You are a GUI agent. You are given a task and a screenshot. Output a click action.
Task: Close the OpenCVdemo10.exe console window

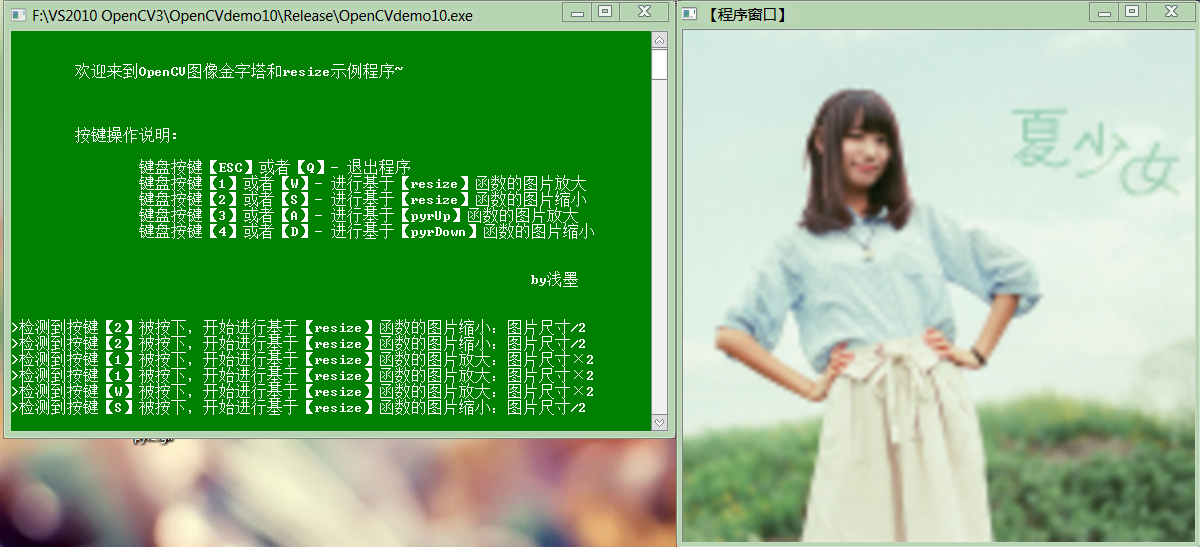[646, 11]
